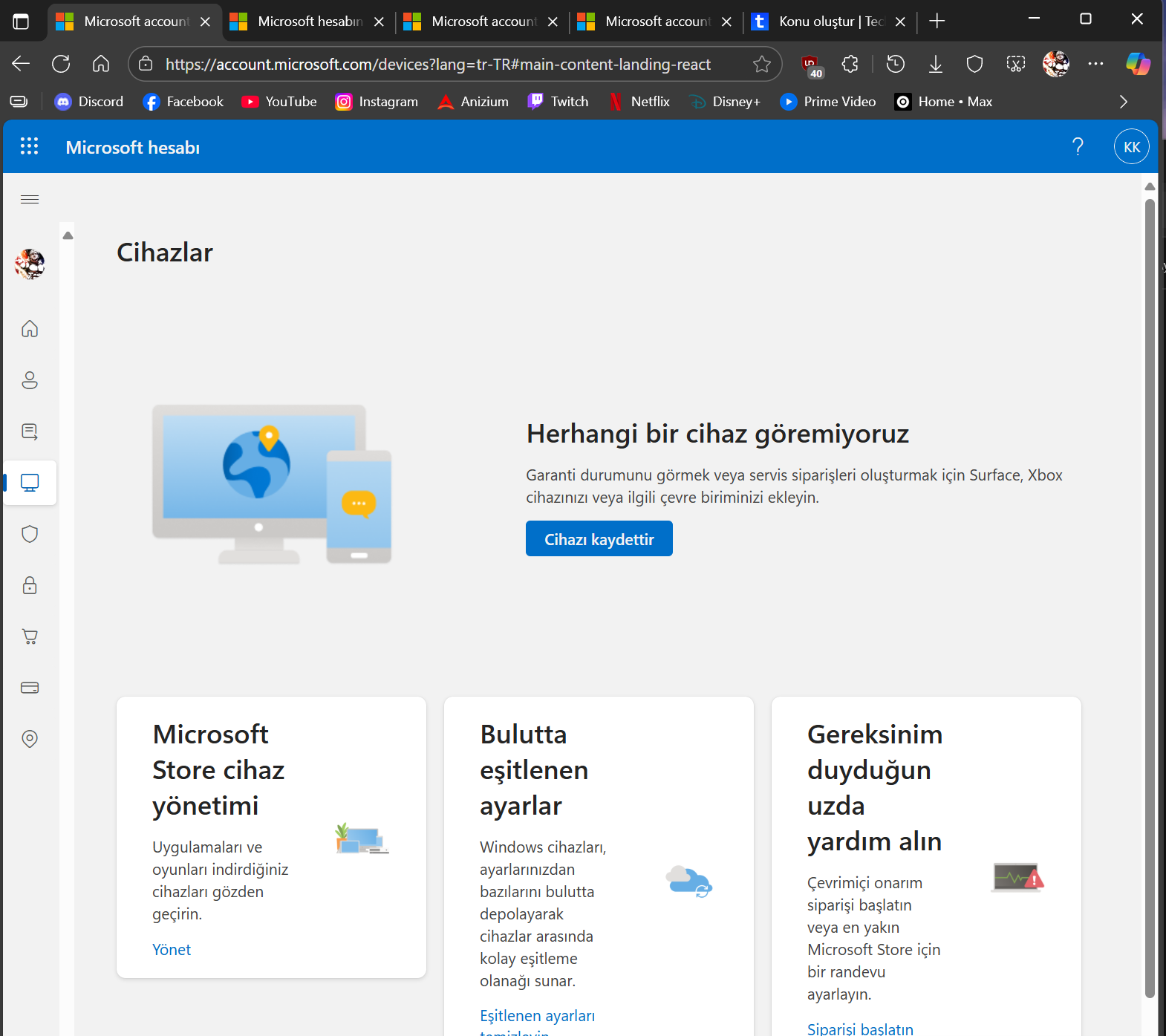This screenshot has height=1036, width=1166.
Task: Open the Services and subscriptions sidebar icon
Action: [x=30, y=431]
